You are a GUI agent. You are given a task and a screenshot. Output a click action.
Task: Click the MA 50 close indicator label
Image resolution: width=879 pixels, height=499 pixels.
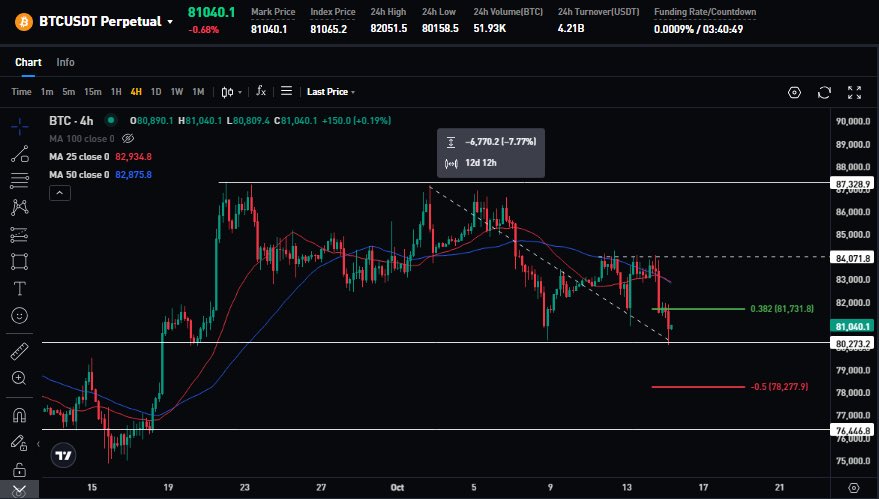tap(79, 174)
